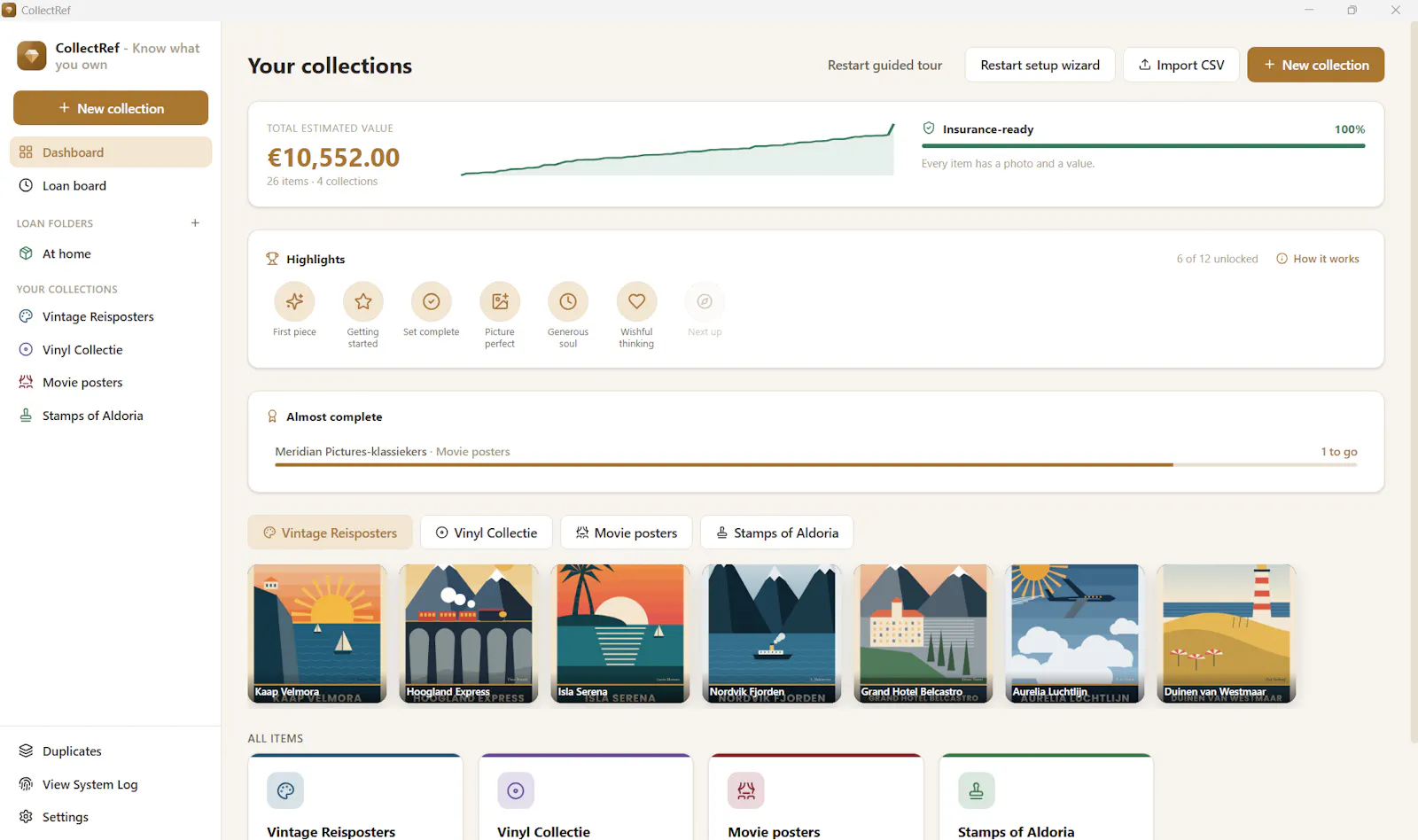
Task: Open View System Log
Action: coord(111,784)
